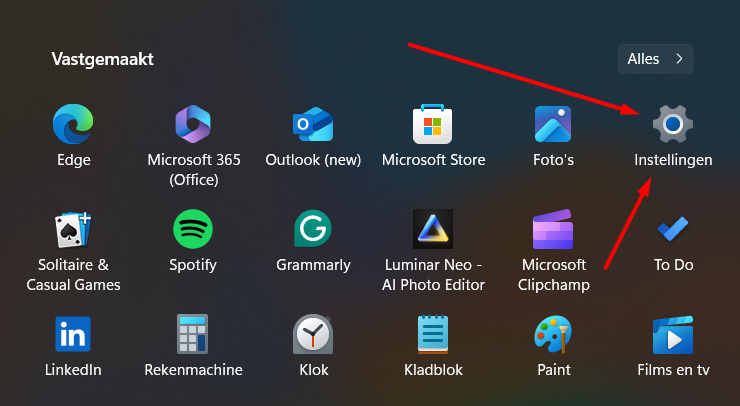
Task: Click the chevron arrow beside Alles
Action: pyautogui.click(x=679, y=59)
